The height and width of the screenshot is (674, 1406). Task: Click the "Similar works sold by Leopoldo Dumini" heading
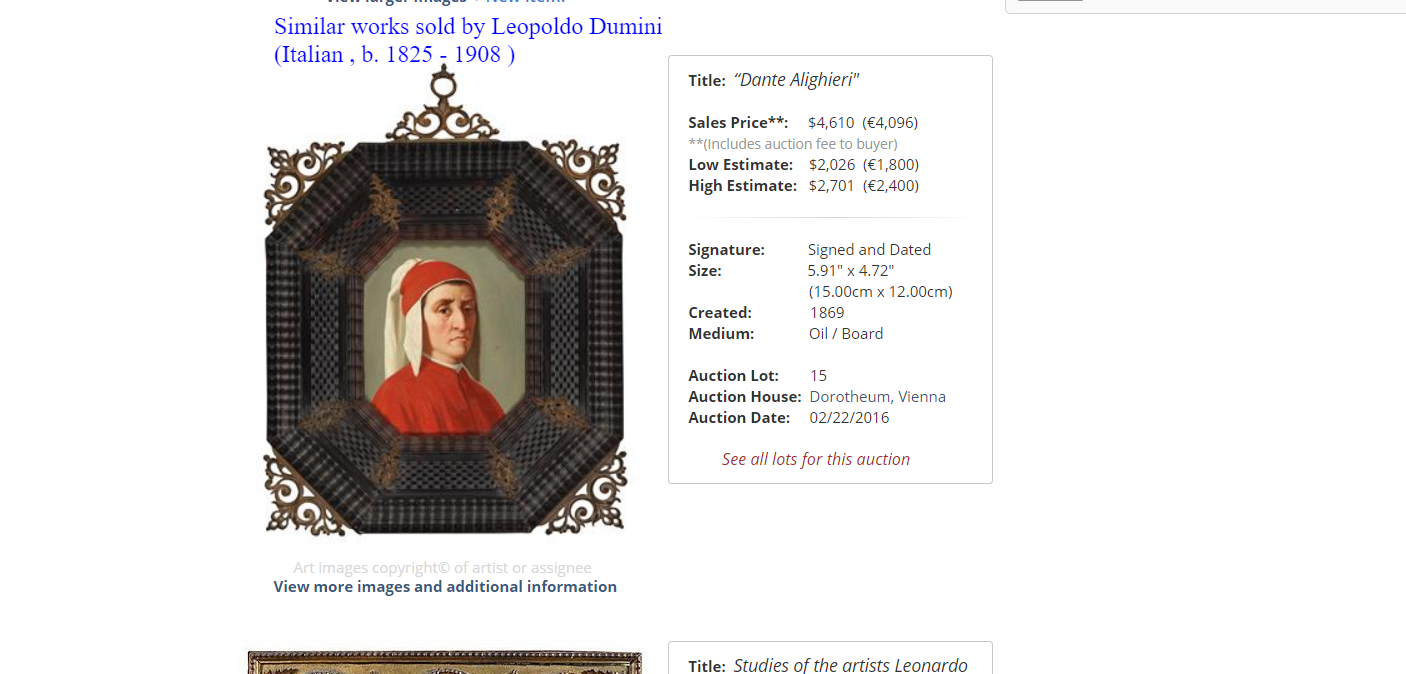[468, 27]
